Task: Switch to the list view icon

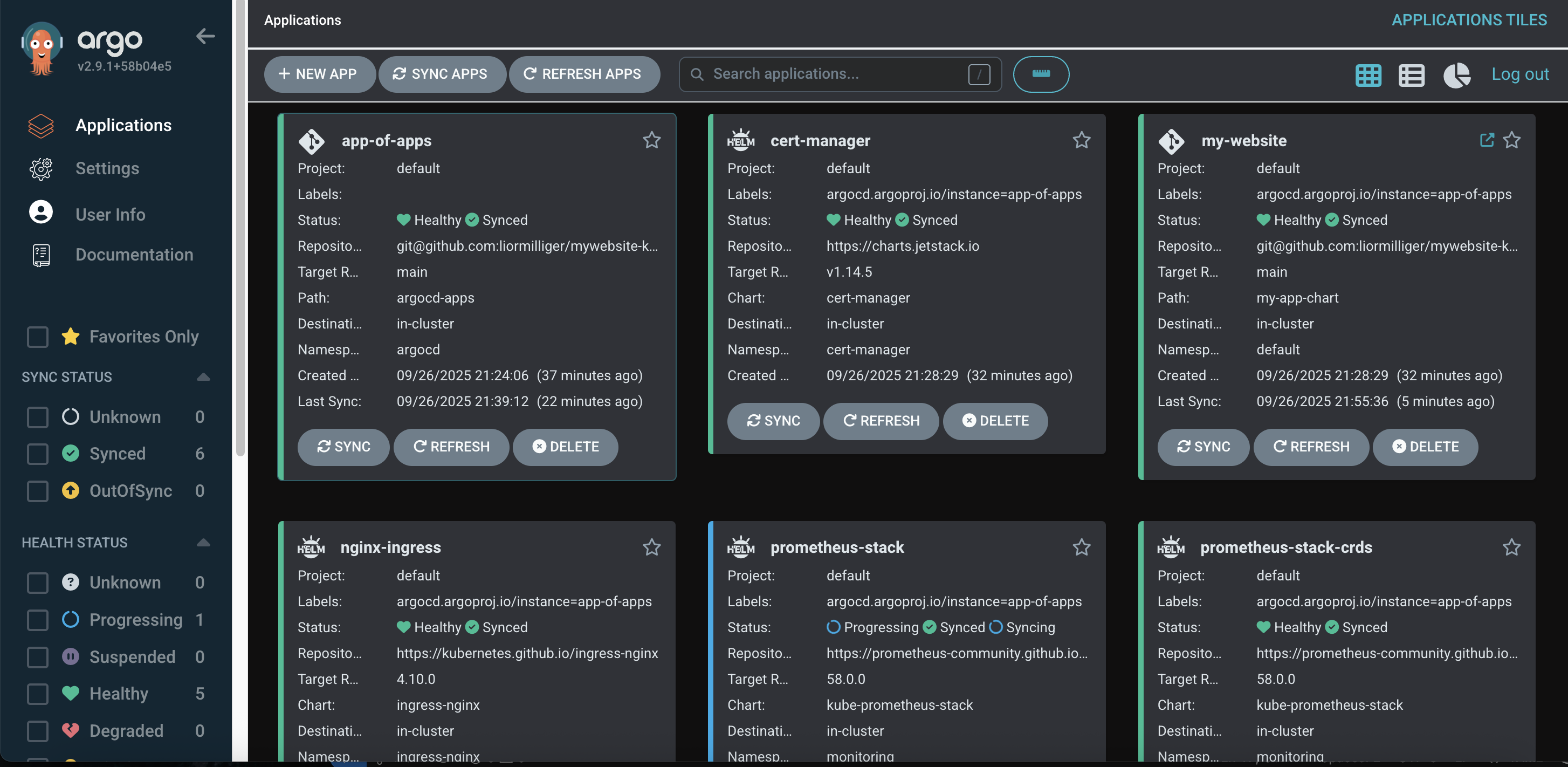Action: 1411,75
